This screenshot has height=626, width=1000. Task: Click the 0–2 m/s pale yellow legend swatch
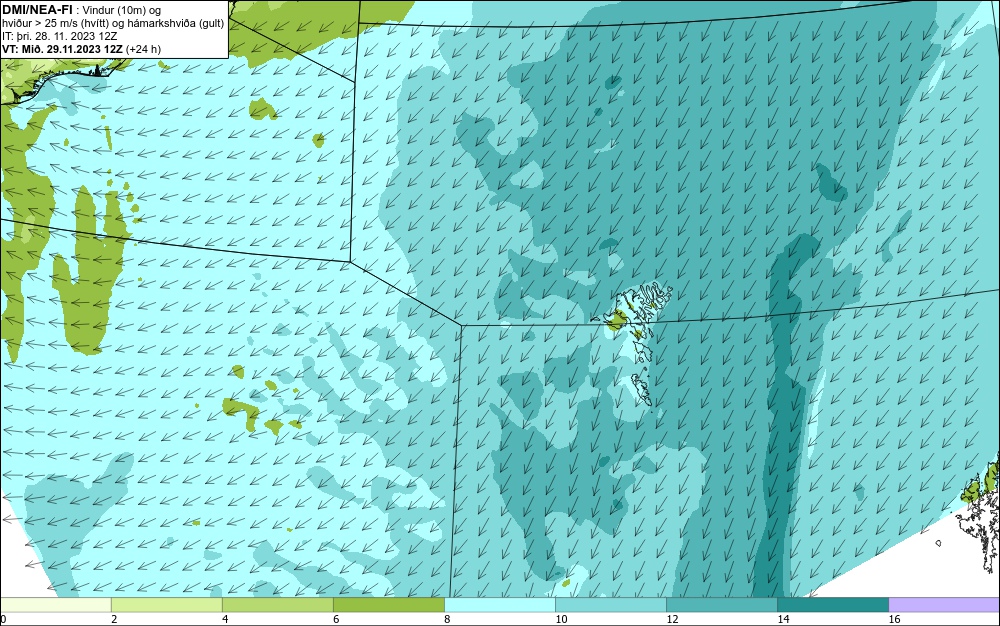[55, 605]
